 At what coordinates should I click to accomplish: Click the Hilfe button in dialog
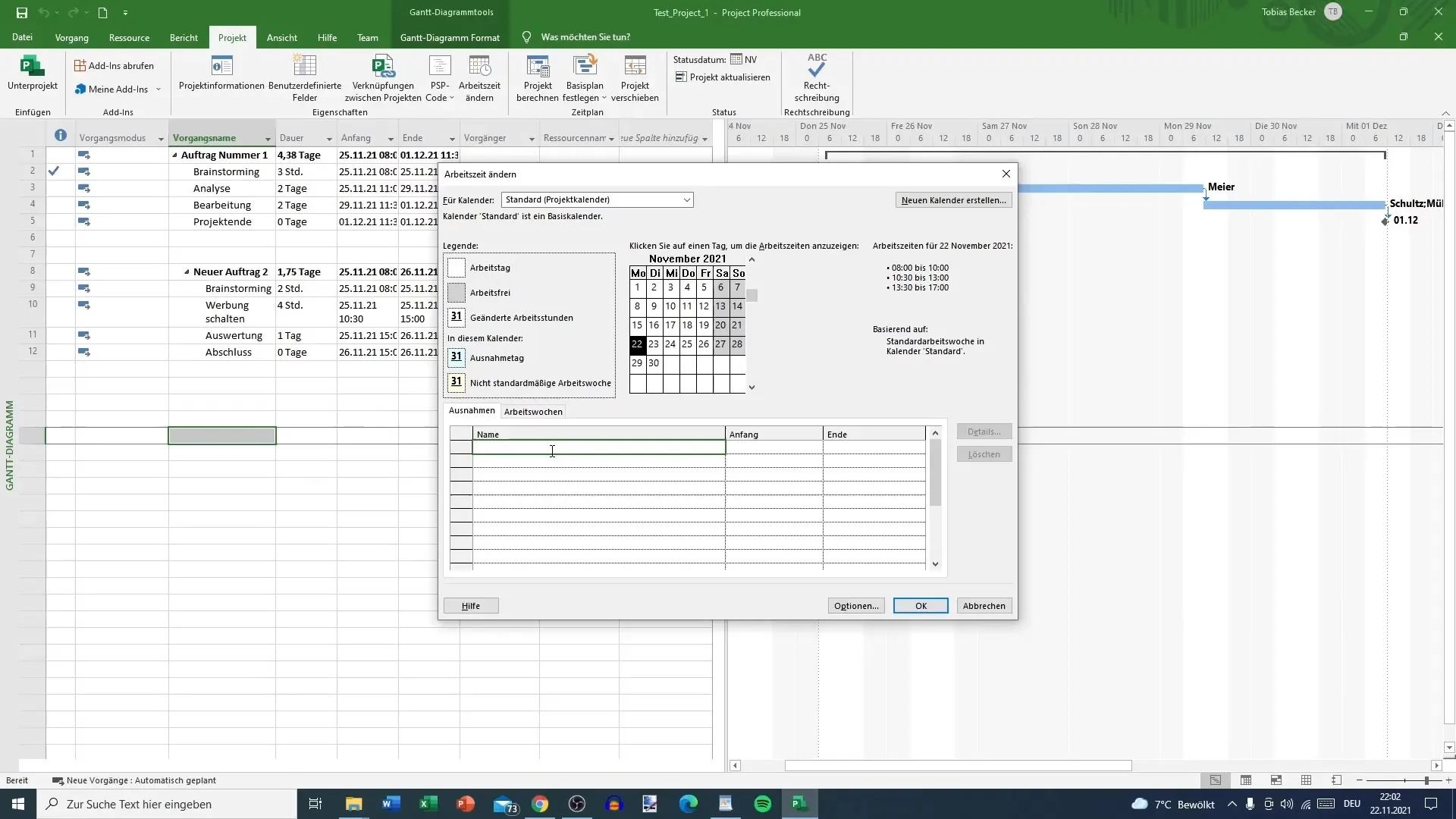[x=471, y=606]
